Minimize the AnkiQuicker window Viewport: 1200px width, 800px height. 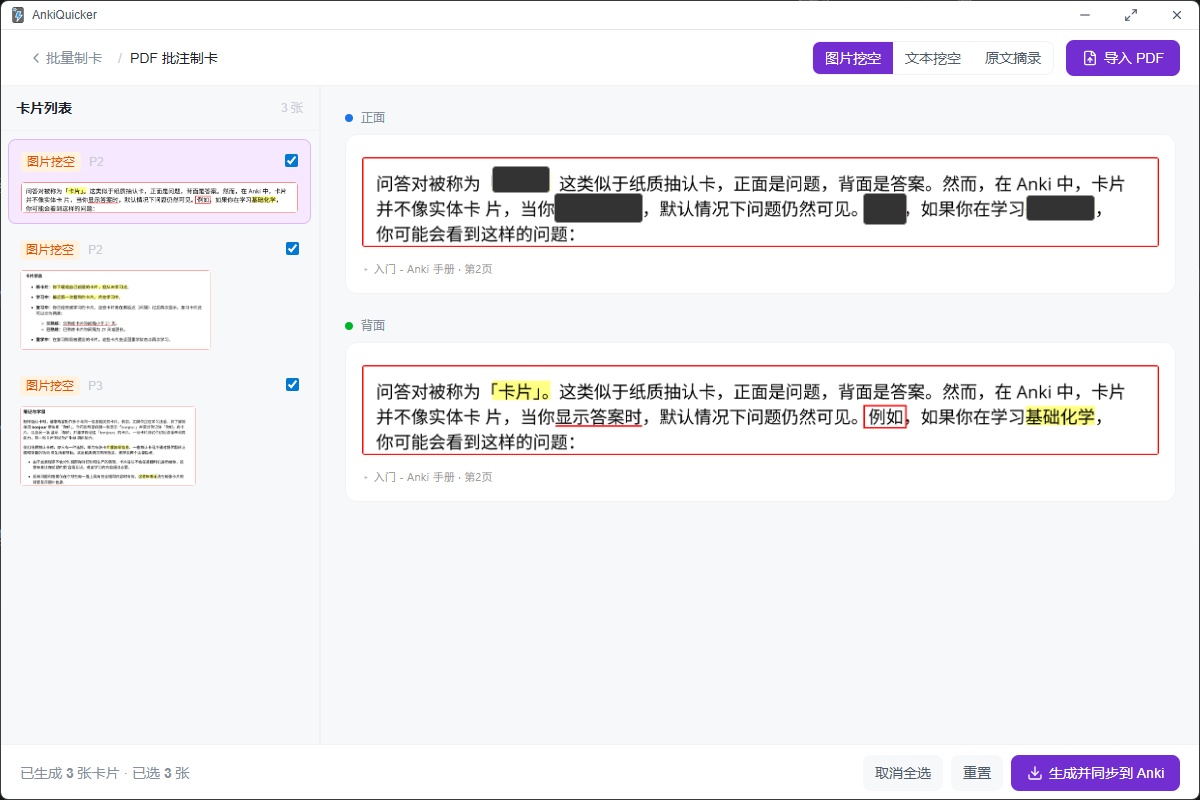1086,15
